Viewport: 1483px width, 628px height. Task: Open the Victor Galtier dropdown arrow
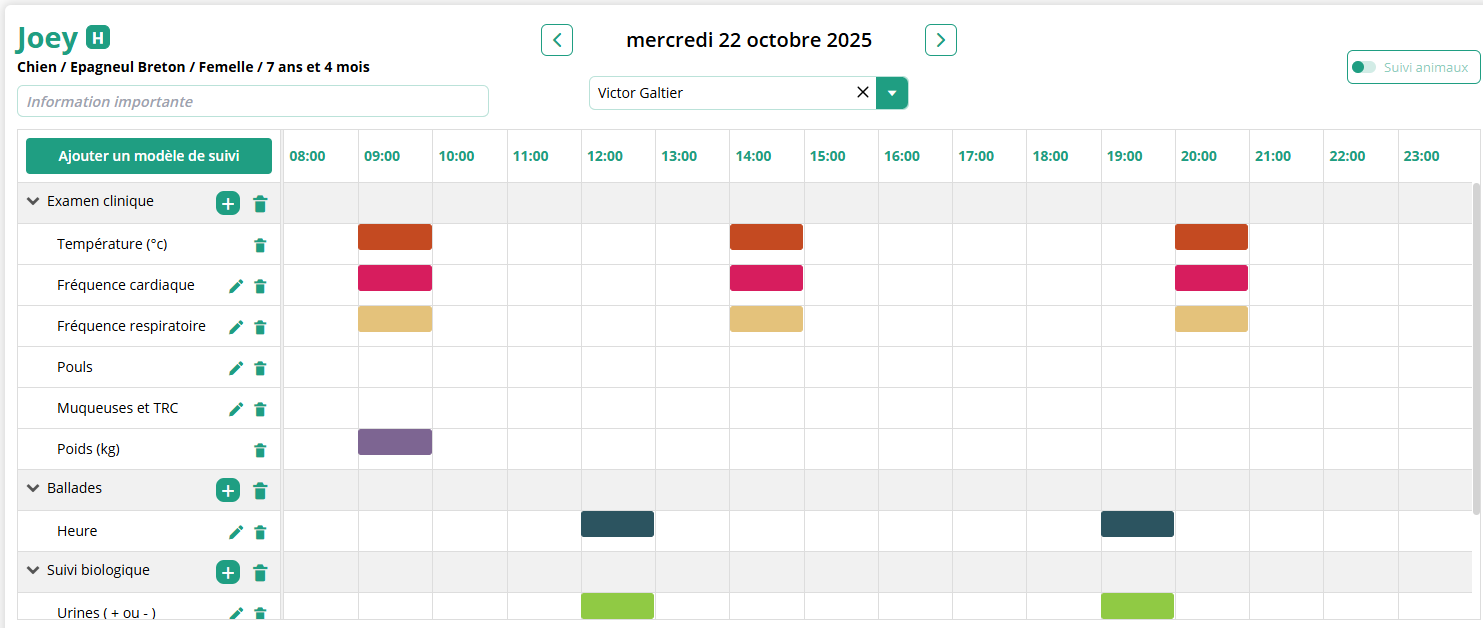click(x=892, y=93)
